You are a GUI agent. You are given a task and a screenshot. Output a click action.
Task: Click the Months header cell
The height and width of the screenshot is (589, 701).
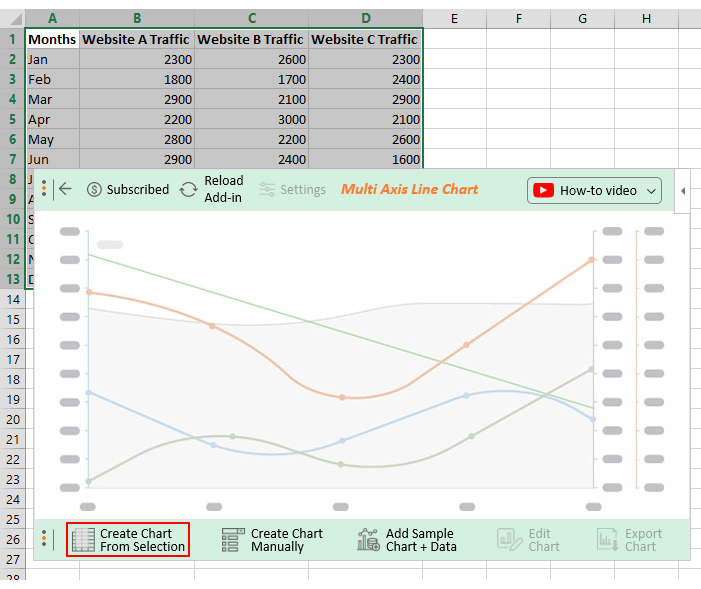52,39
